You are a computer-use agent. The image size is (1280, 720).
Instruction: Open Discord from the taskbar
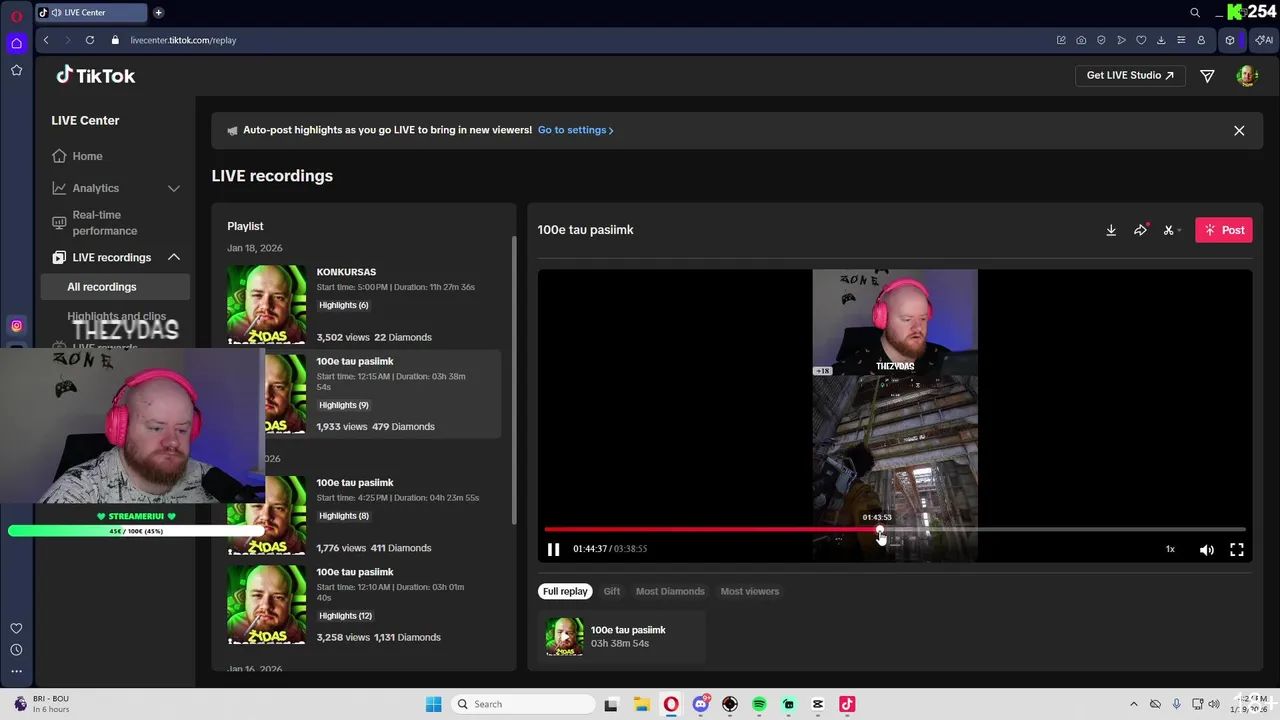click(x=701, y=704)
